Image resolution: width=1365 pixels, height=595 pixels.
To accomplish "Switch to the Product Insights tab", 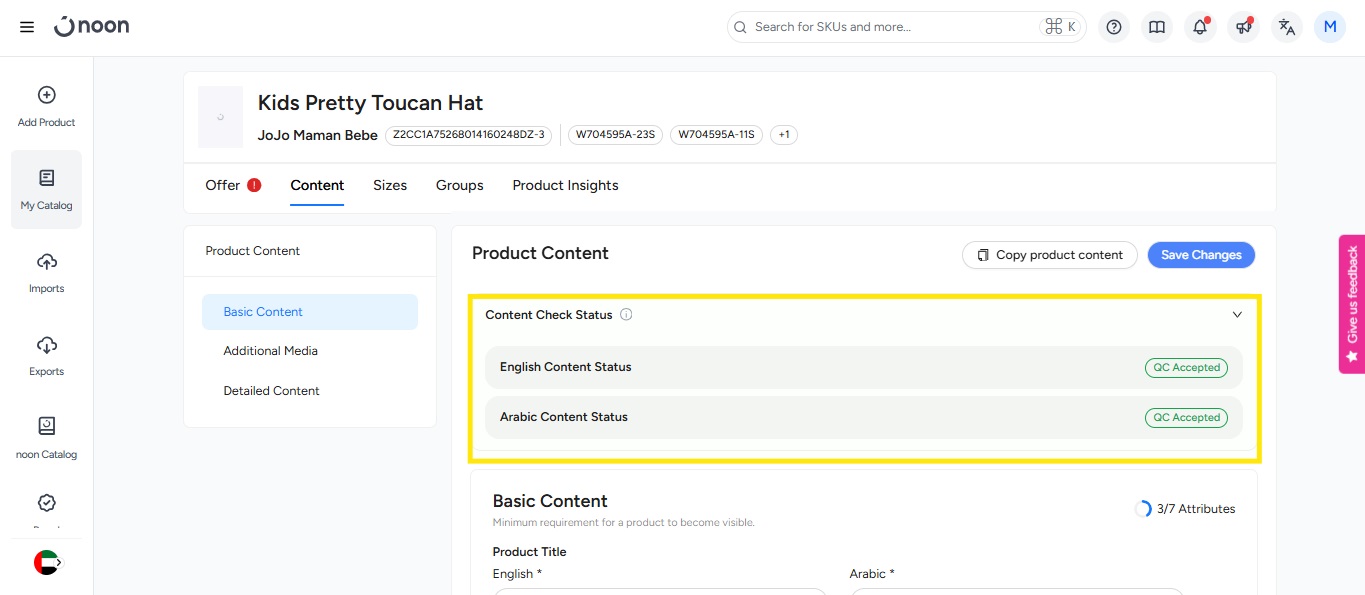I will pyautogui.click(x=565, y=185).
